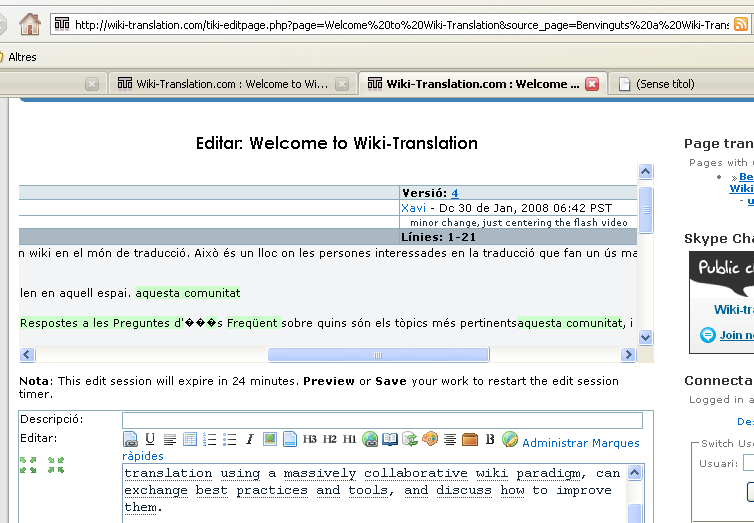
Task: Click the horizontal scrollbar thumb
Action: pyautogui.click(x=378, y=355)
